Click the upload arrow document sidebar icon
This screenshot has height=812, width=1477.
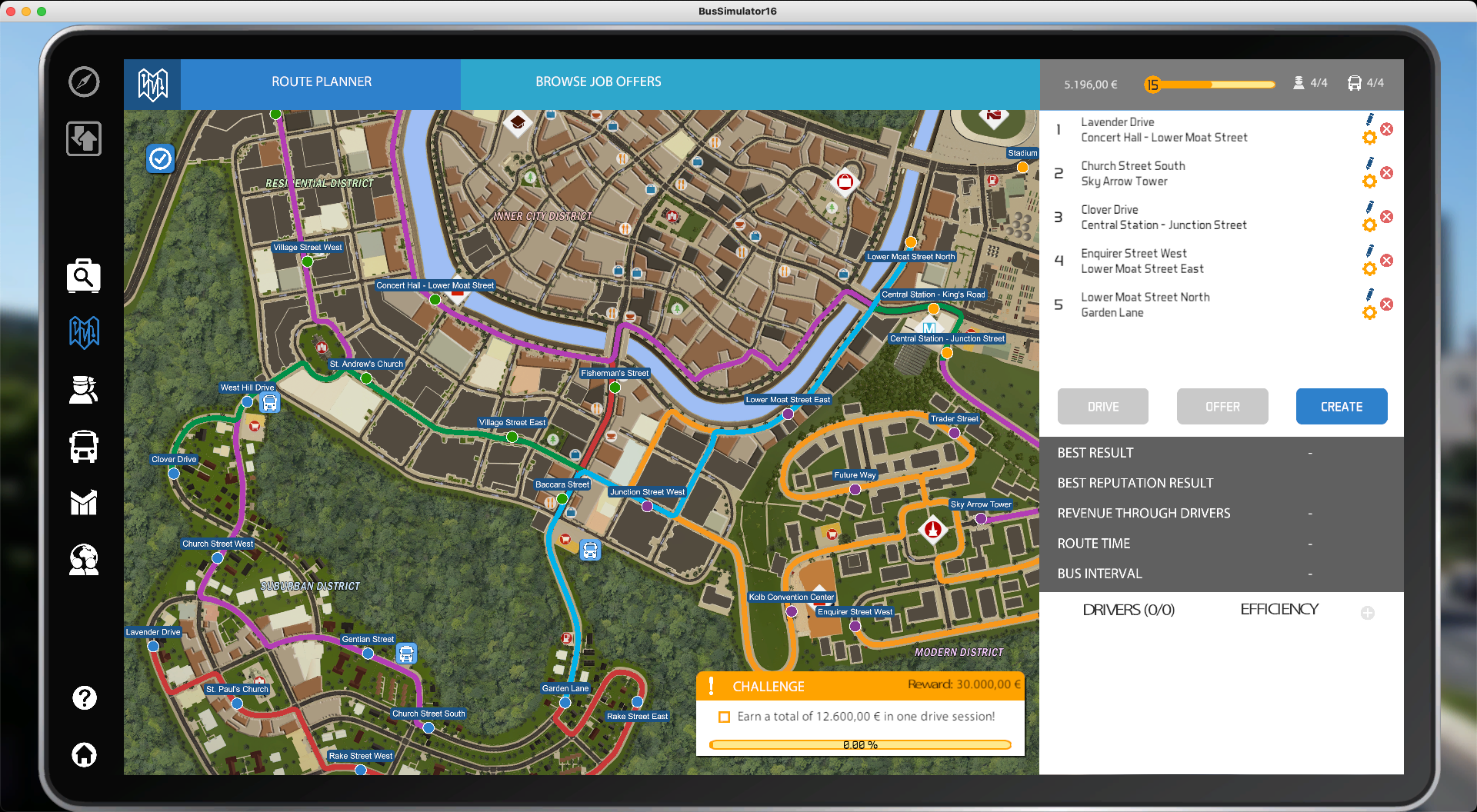click(x=84, y=139)
